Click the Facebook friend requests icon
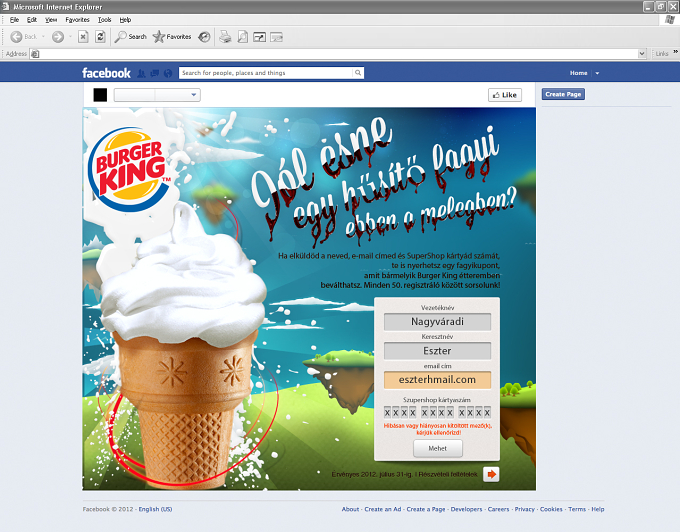 (141, 73)
